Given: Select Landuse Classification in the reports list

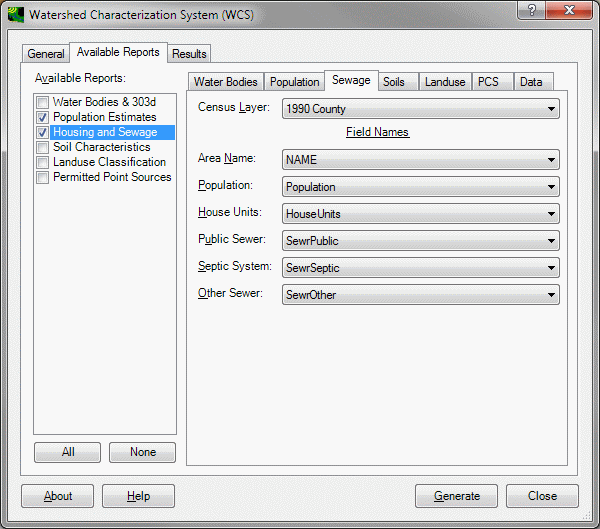Looking at the screenshot, I should (x=109, y=162).
